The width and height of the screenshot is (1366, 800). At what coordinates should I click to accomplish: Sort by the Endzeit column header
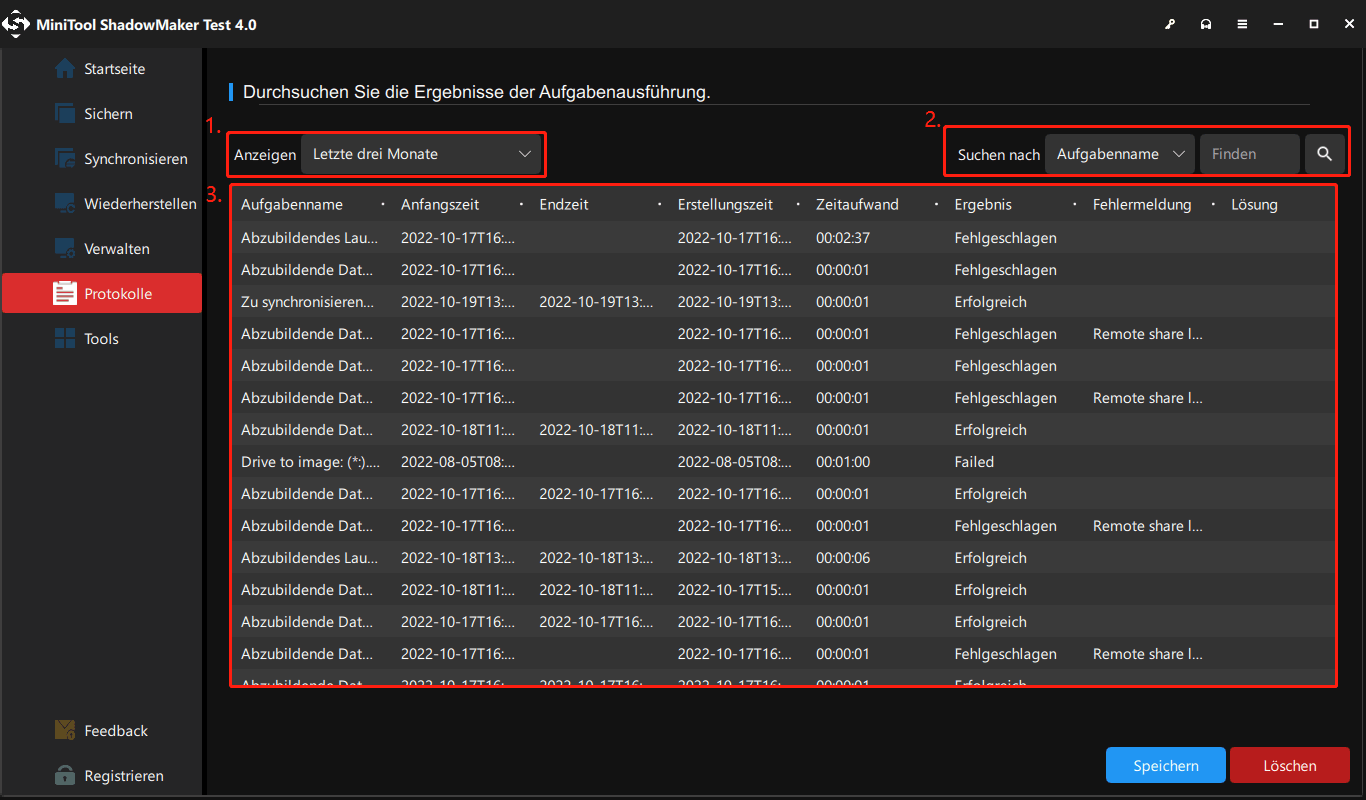(x=564, y=204)
